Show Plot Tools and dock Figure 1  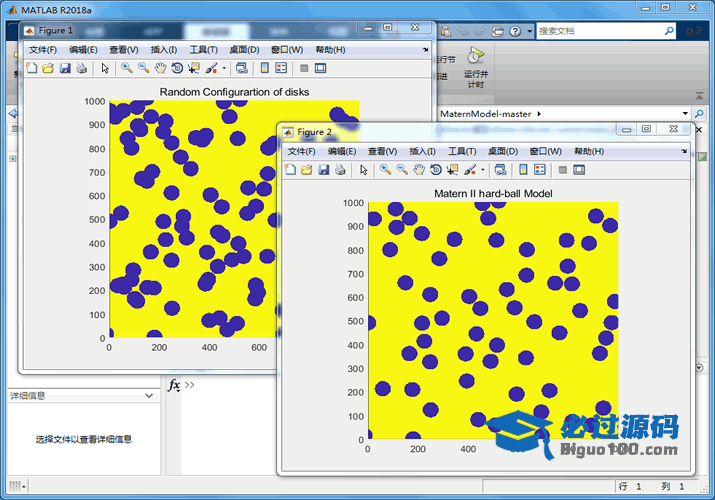pyautogui.click(x=321, y=68)
